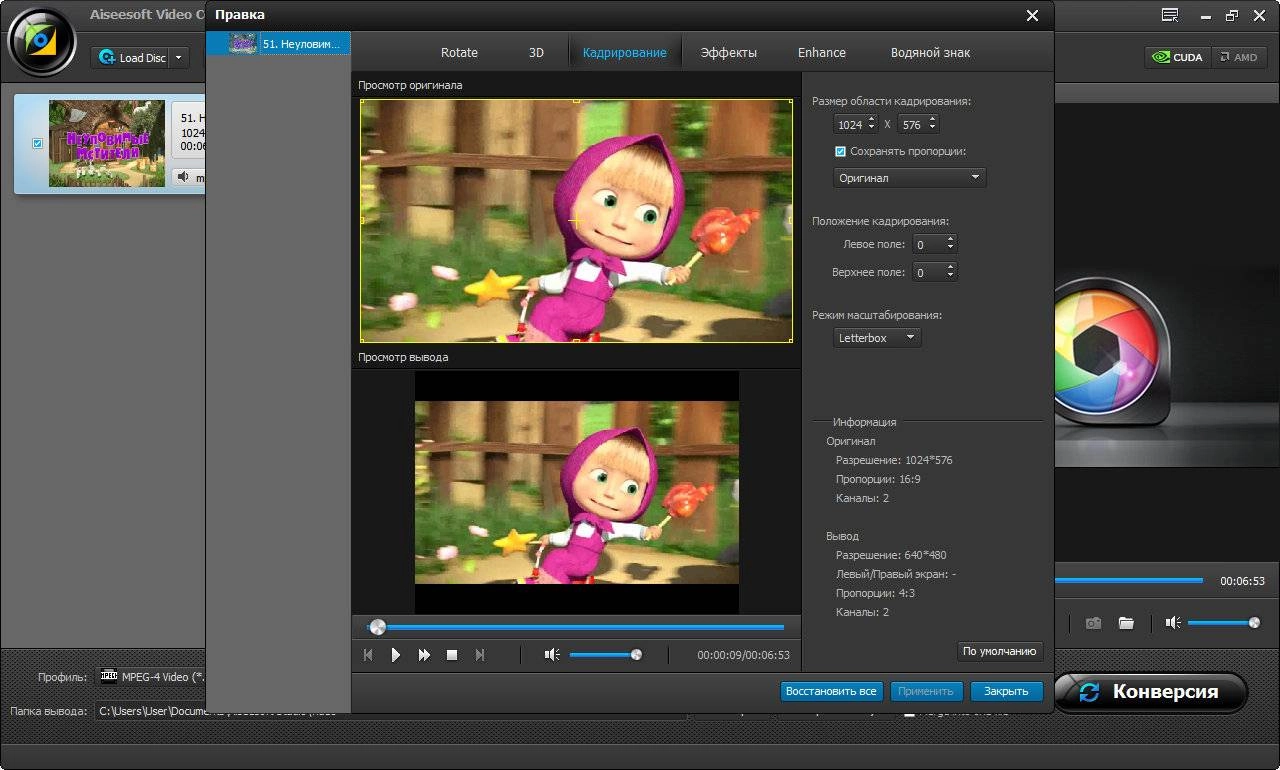Switch to the 3D tab

tap(536, 52)
